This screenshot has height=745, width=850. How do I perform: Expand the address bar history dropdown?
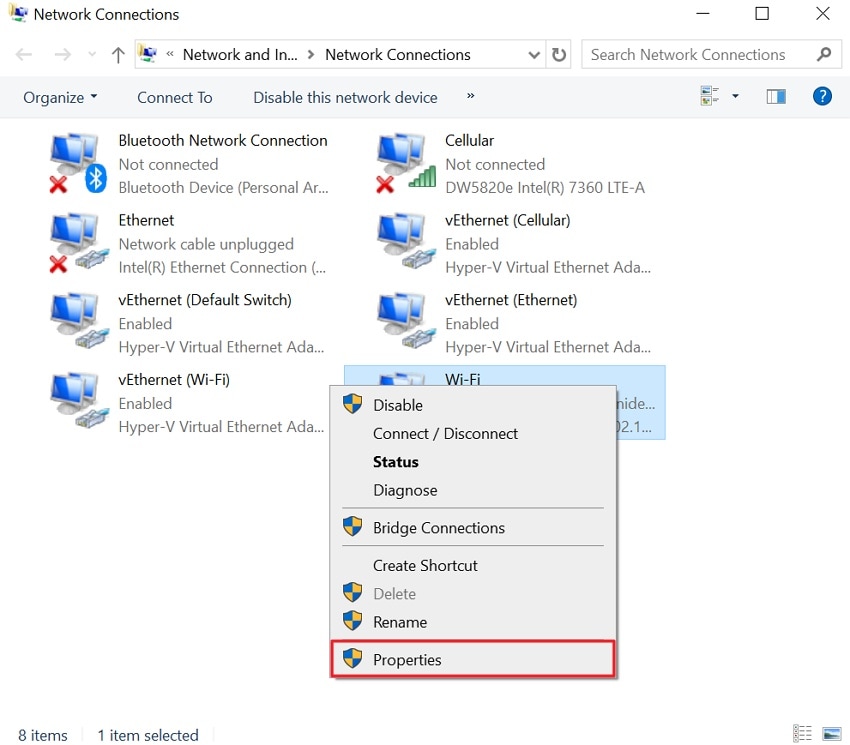point(535,54)
